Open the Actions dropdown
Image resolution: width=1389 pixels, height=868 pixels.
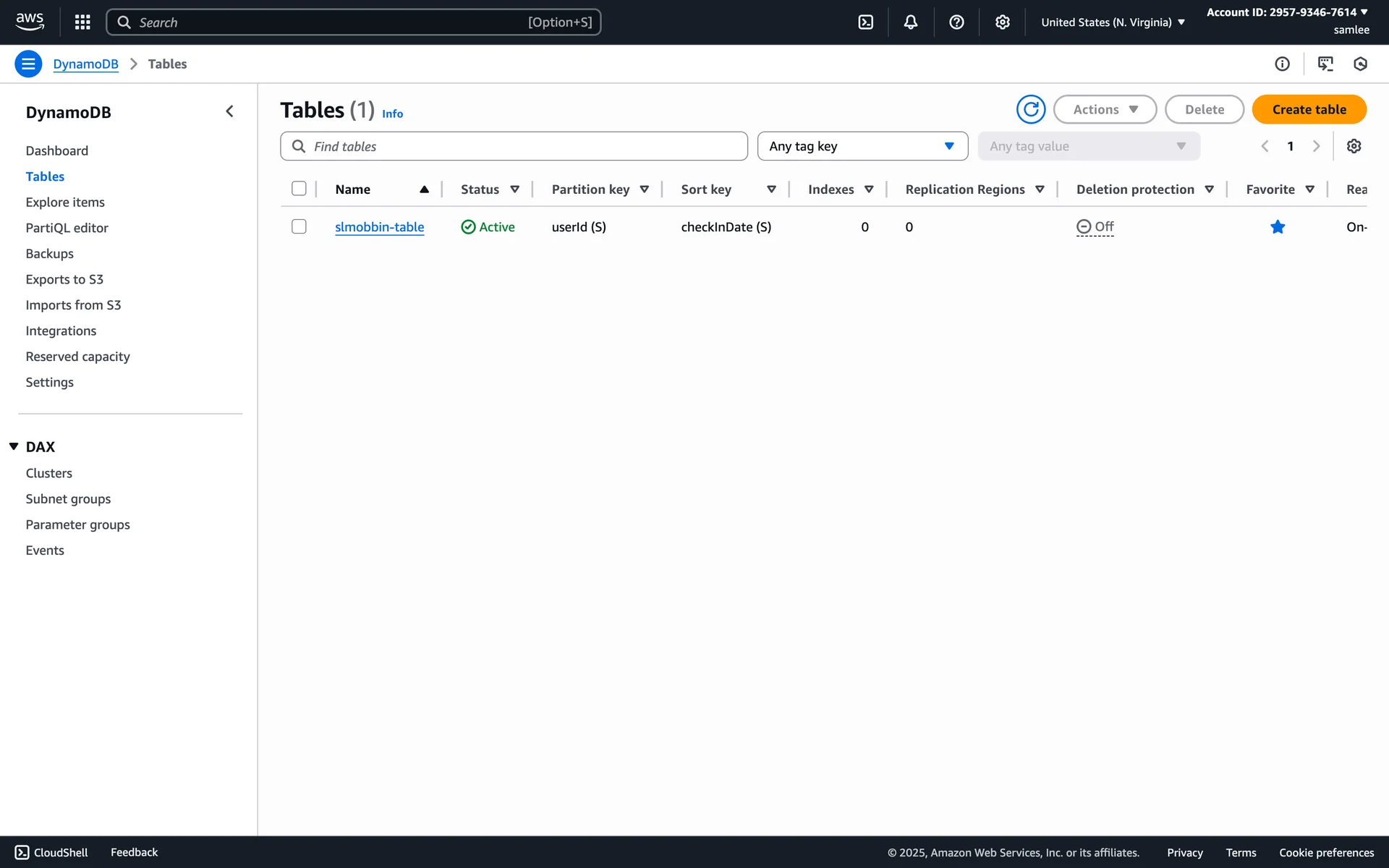coord(1105,109)
